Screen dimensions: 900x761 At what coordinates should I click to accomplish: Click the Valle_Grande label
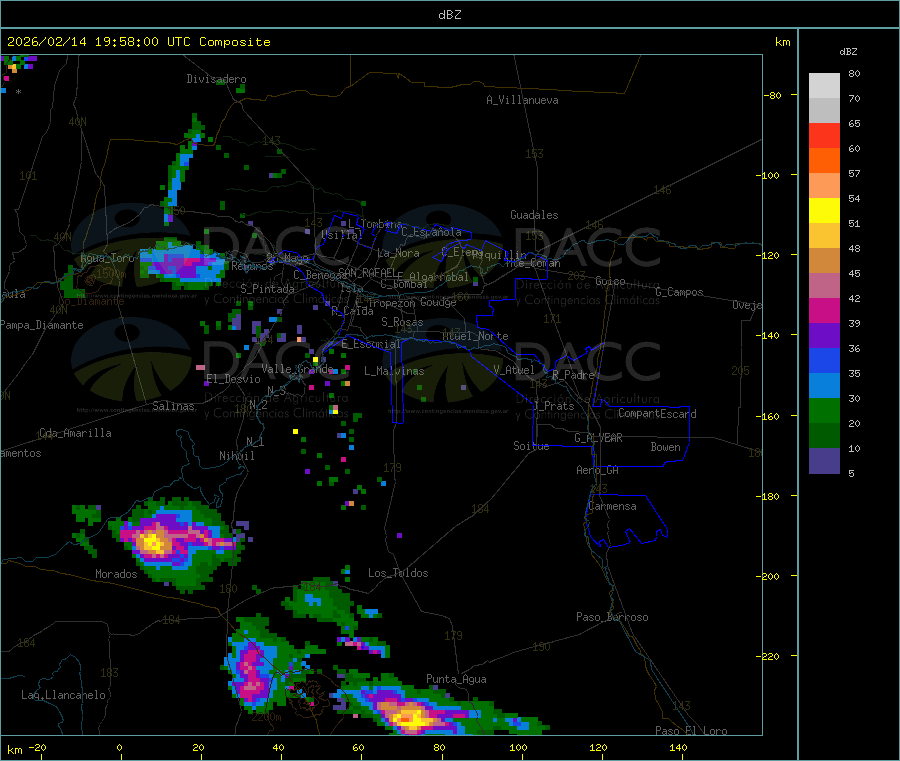tap(297, 368)
